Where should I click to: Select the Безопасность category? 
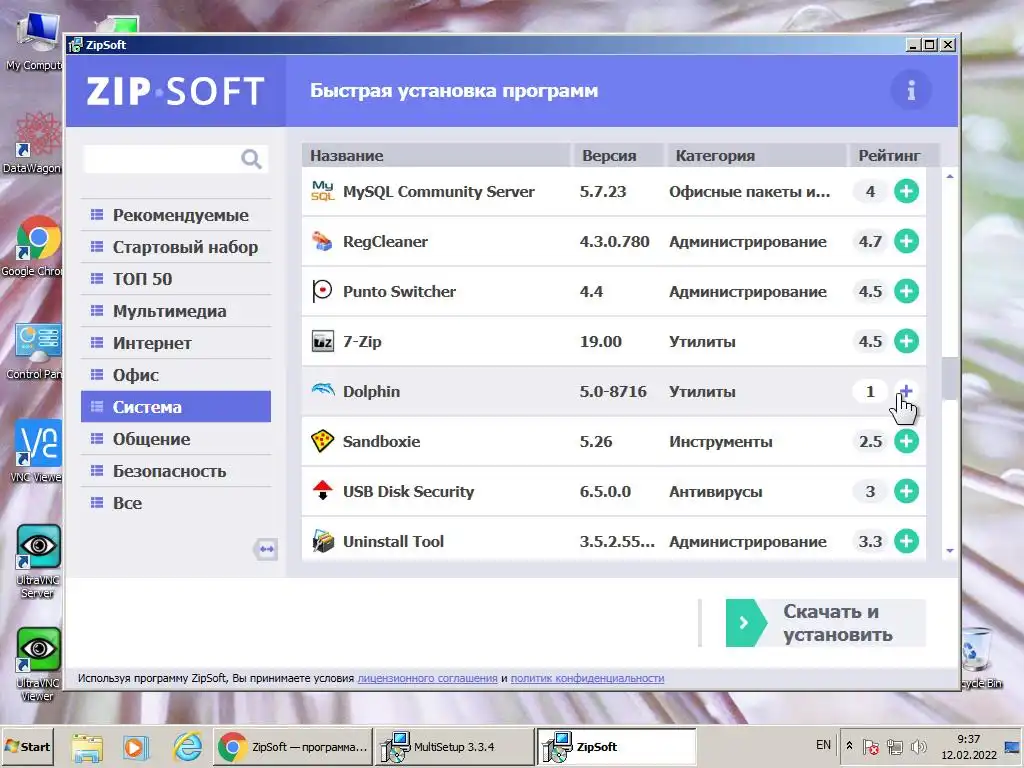click(x=176, y=471)
